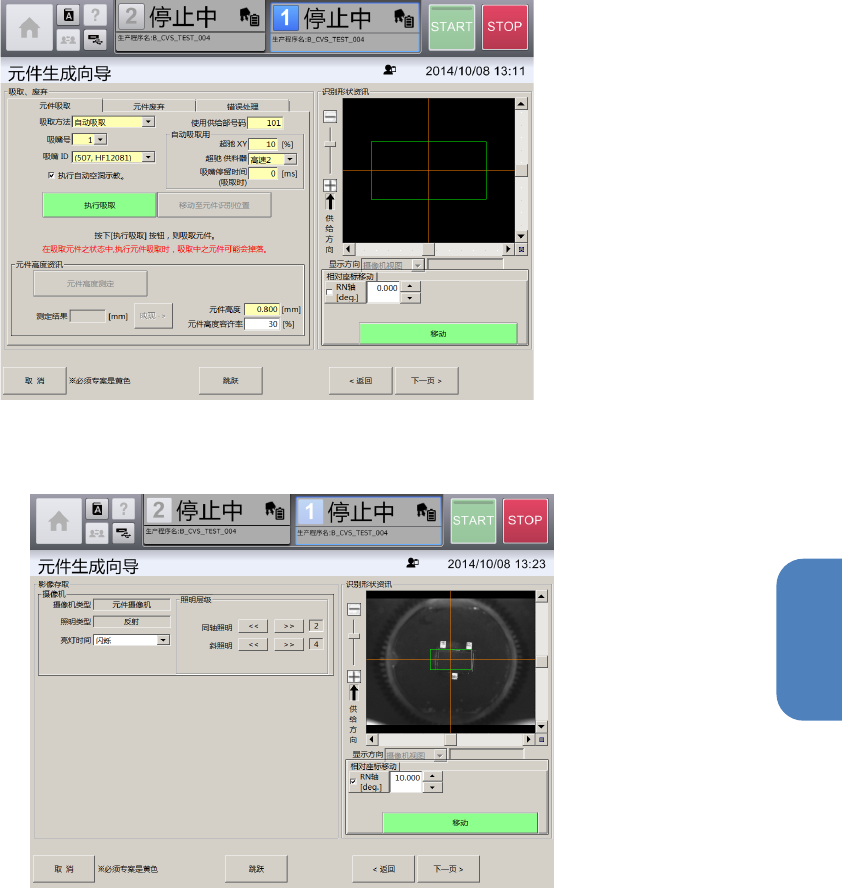Click zoom slider handle on 13:23 screen

click(354, 637)
